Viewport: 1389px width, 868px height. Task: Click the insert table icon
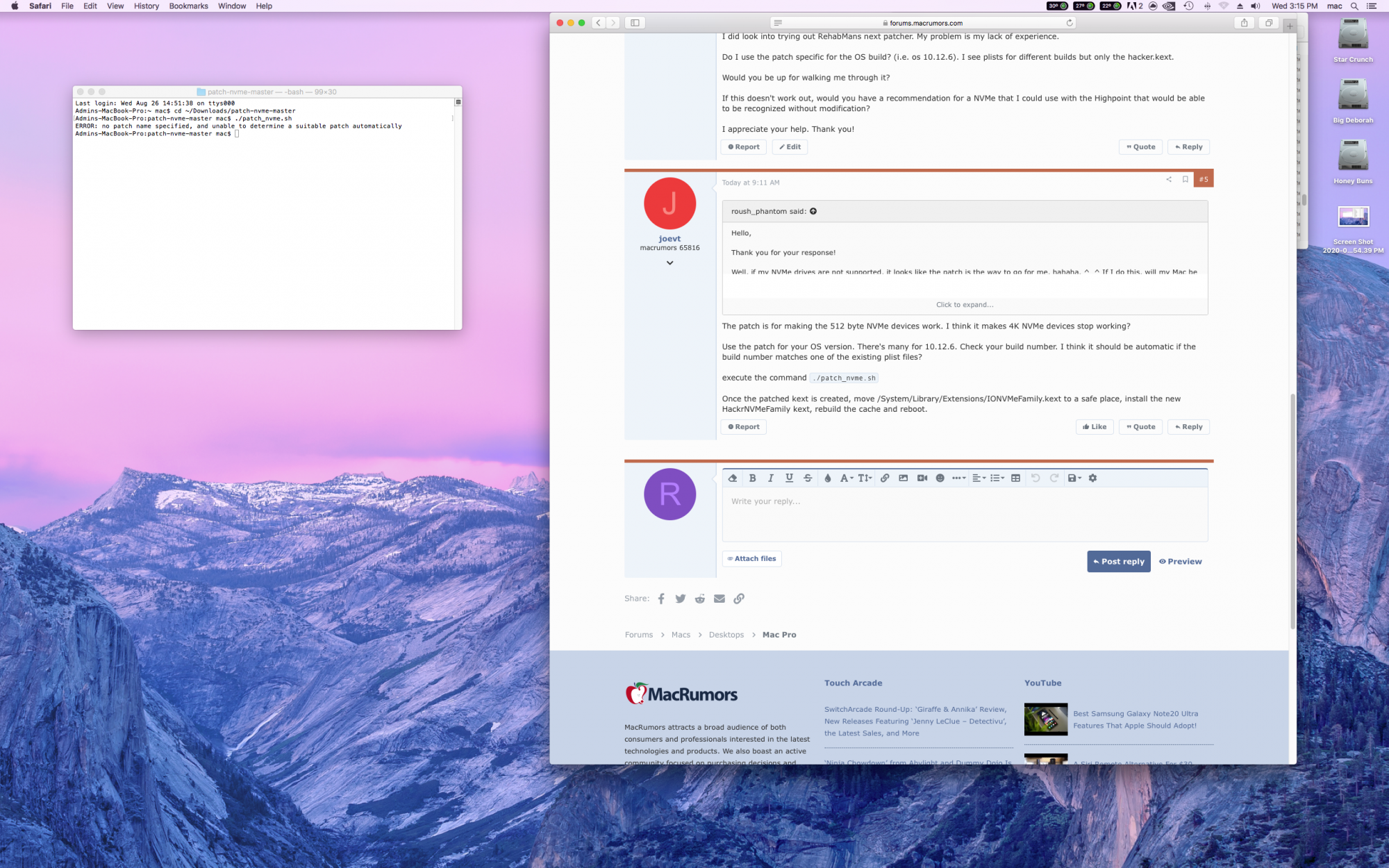pyautogui.click(x=1016, y=478)
